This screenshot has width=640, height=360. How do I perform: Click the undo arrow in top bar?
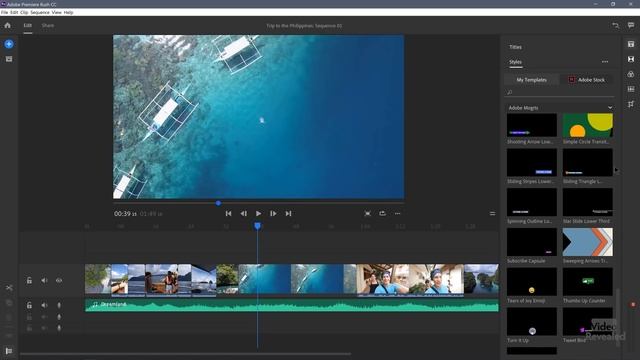[616, 25]
